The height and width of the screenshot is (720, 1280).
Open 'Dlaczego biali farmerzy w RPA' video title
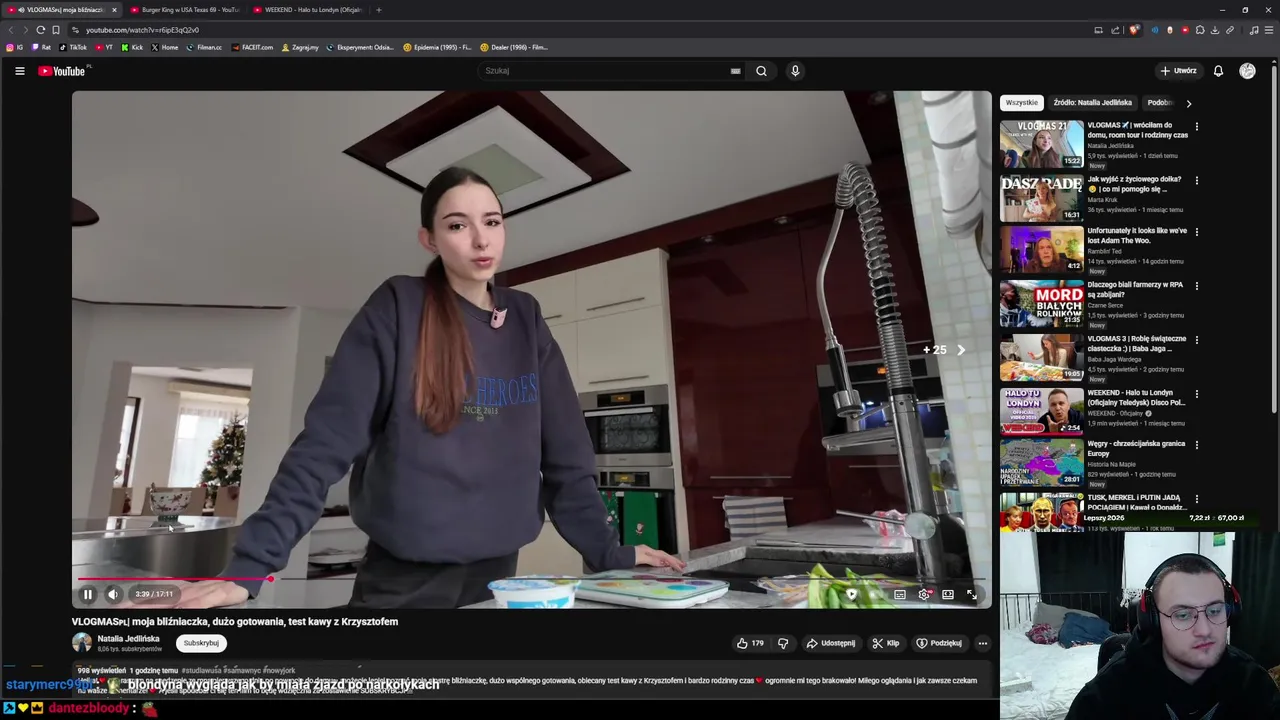point(1135,290)
